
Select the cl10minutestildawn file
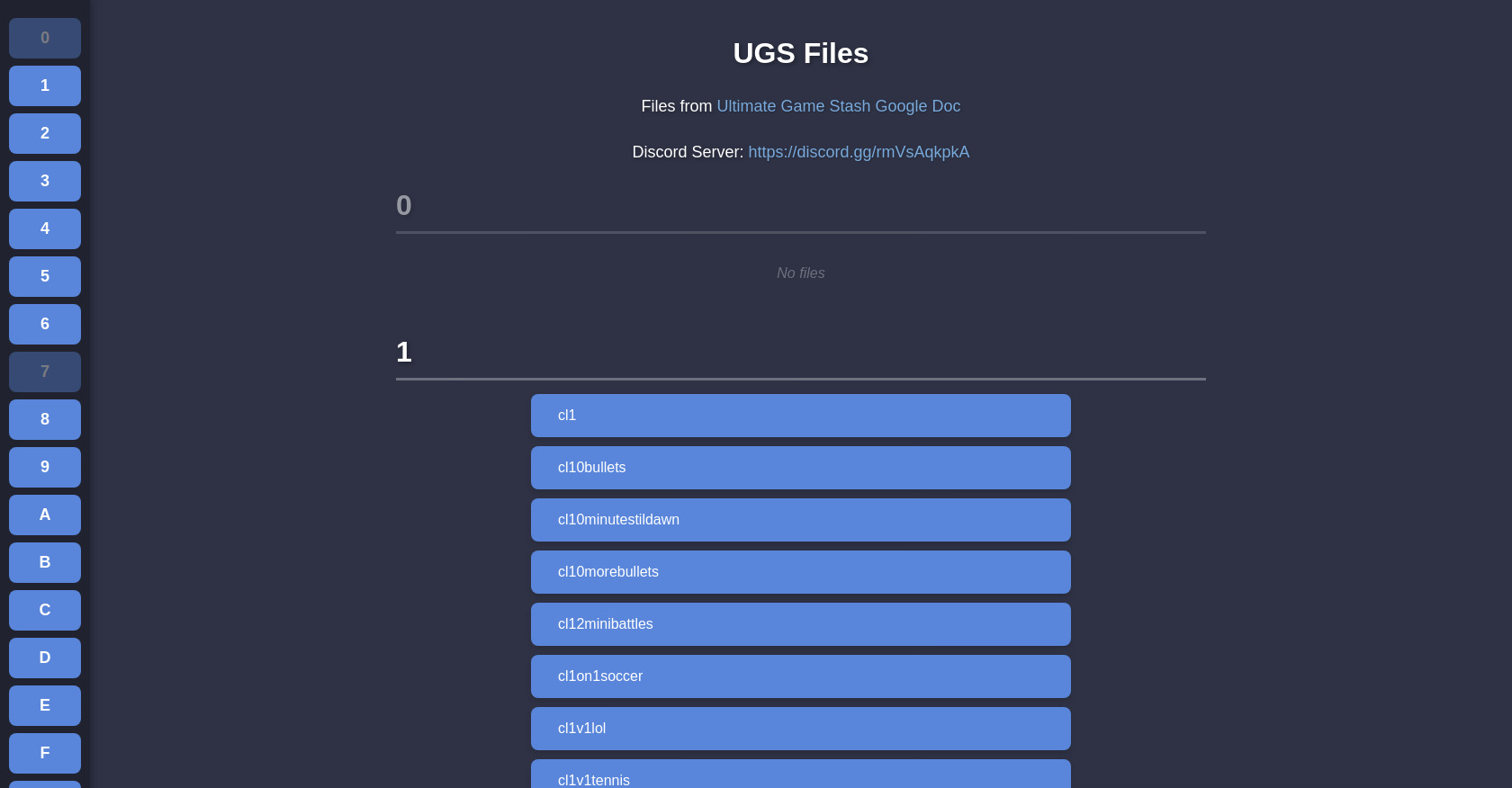[x=800, y=520]
